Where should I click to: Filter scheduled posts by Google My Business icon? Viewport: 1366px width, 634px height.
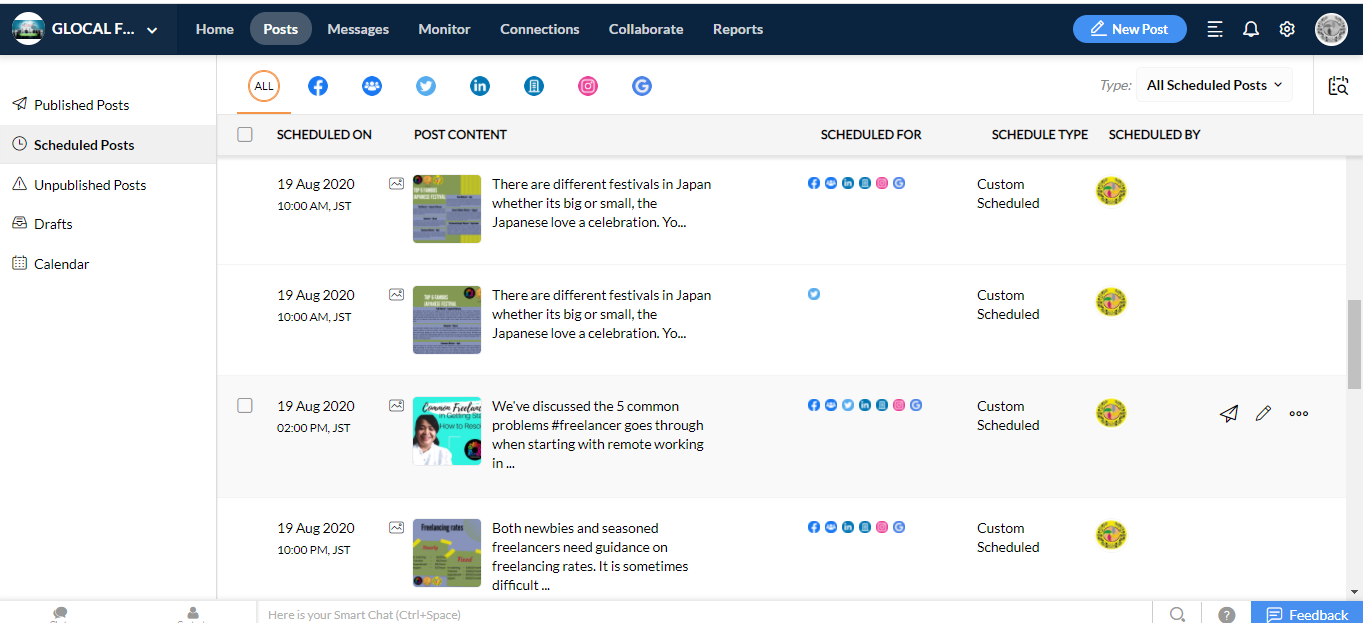(x=642, y=86)
